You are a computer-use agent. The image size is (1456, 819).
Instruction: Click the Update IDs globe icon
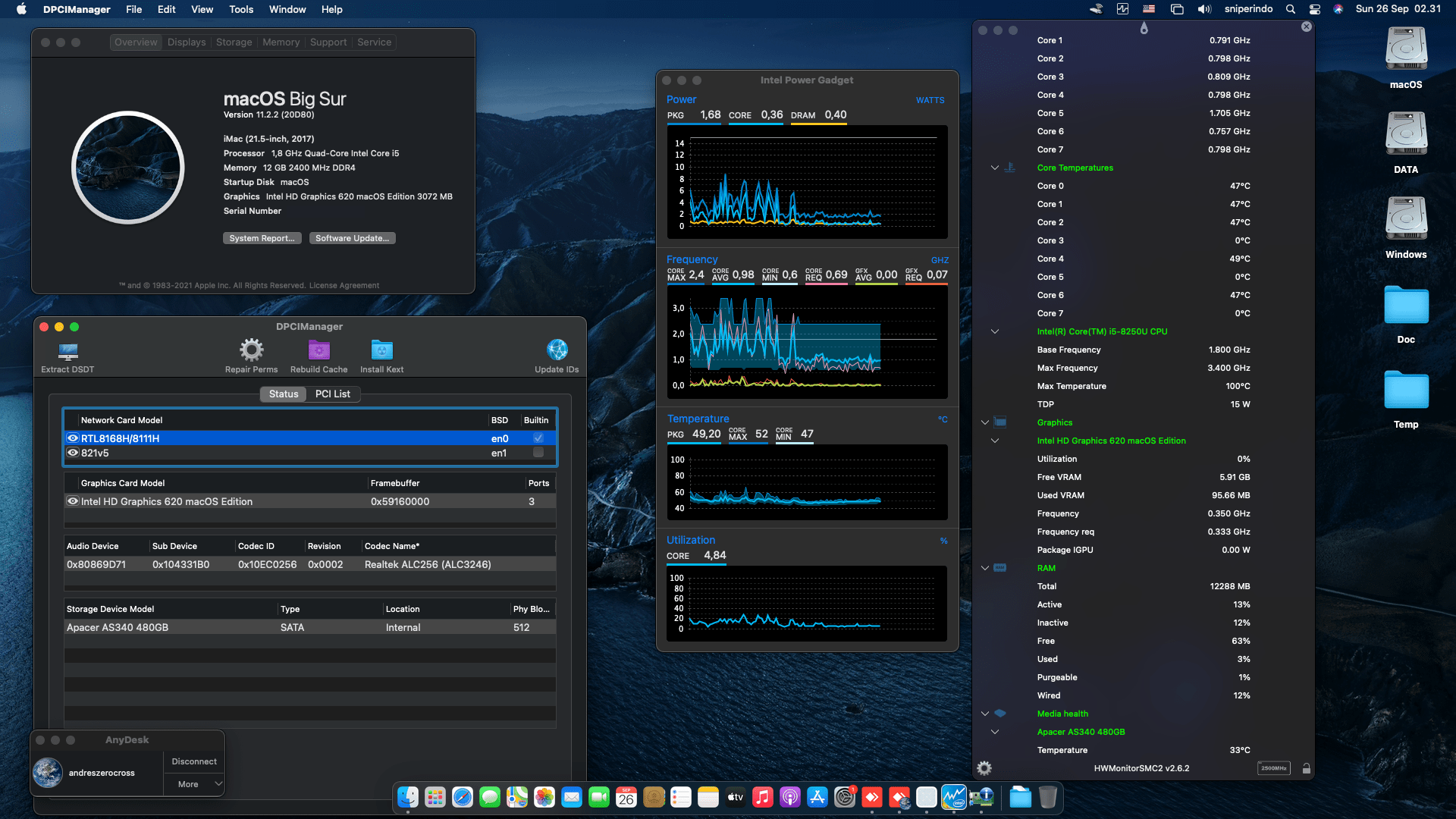557,350
